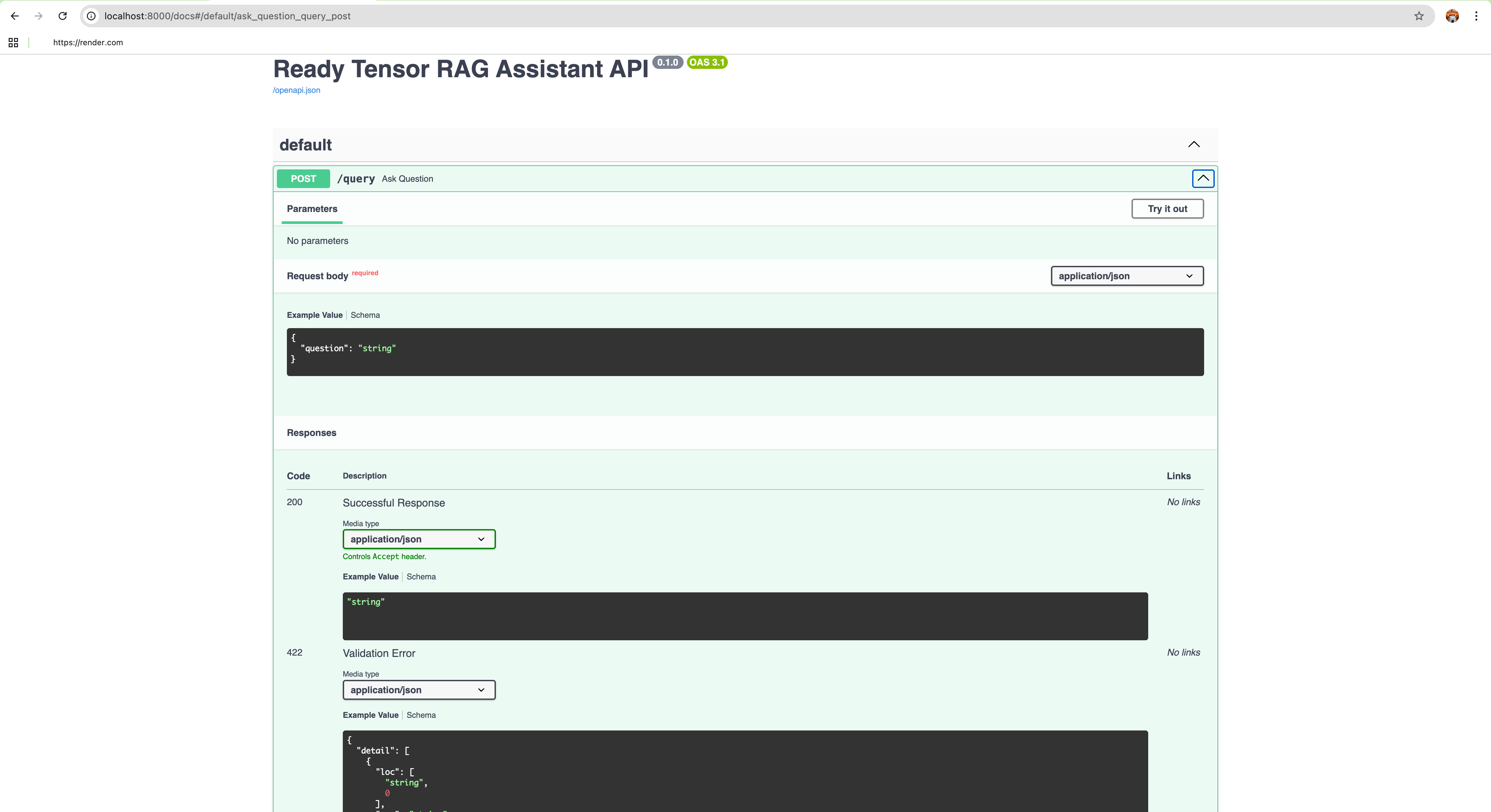Collapse the POST /query operation arrow
The height and width of the screenshot is (812, 1491).
[x=1203, y=178]
